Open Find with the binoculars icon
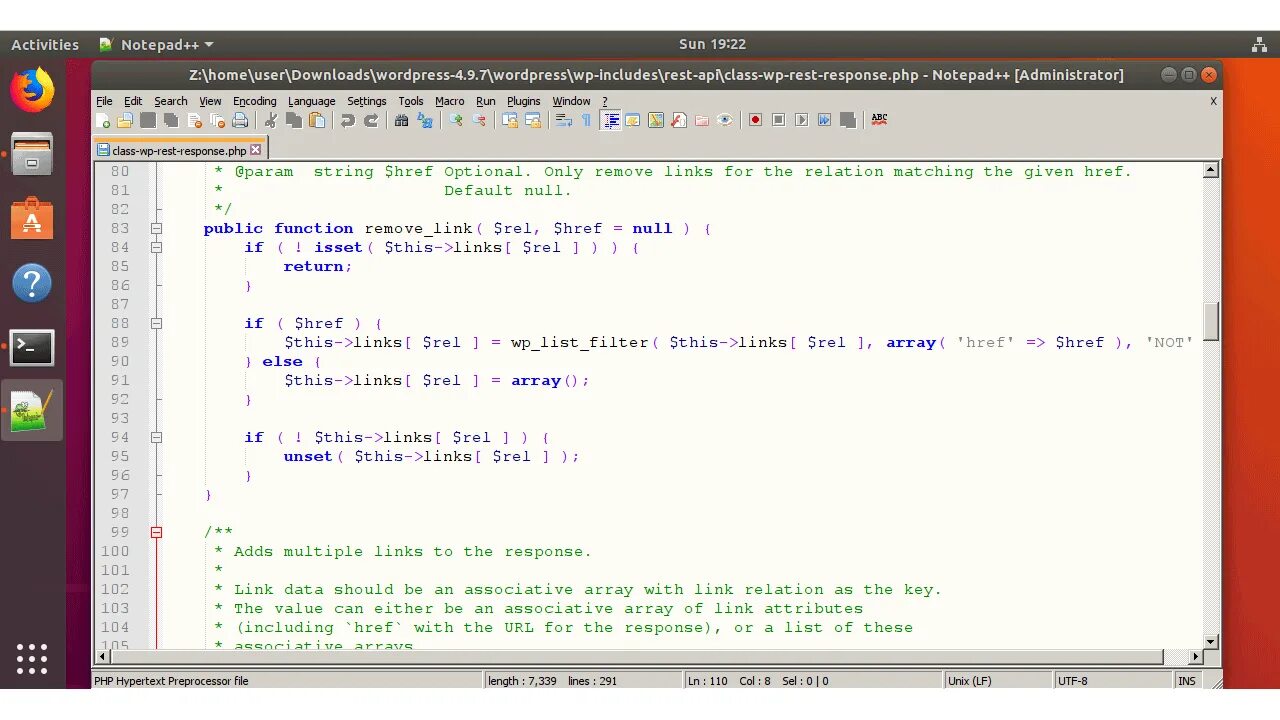The width and height of the screenshot is (1280, 720). click(401, 120)
